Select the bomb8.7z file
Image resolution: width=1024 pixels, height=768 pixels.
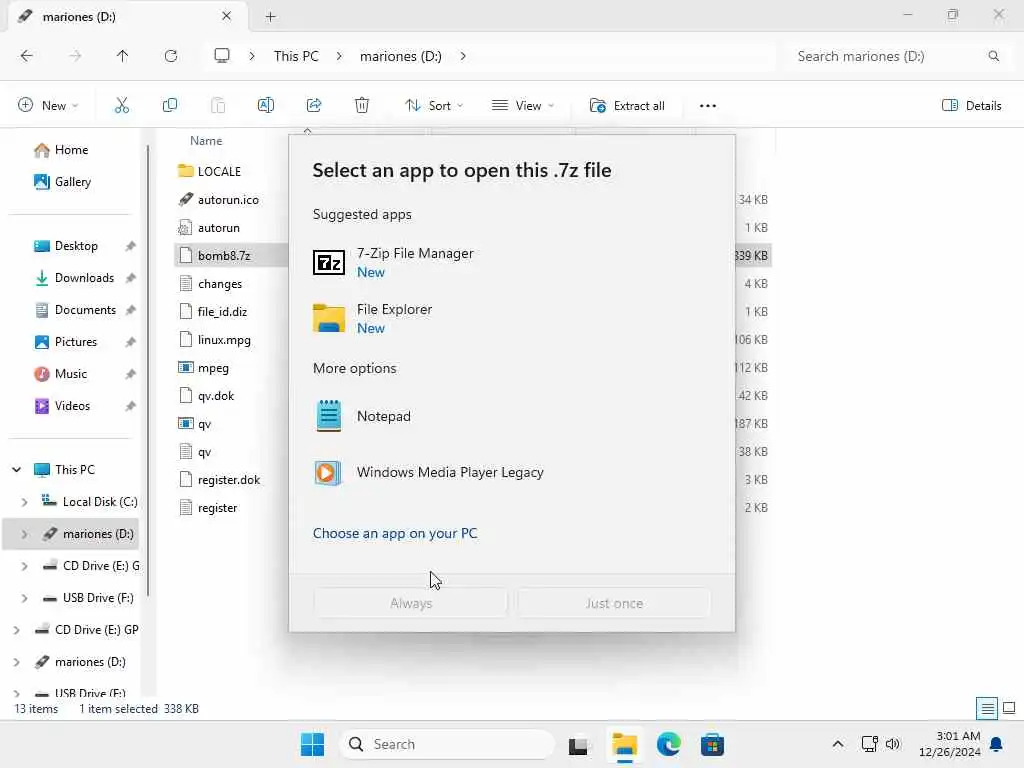[223, 255]
